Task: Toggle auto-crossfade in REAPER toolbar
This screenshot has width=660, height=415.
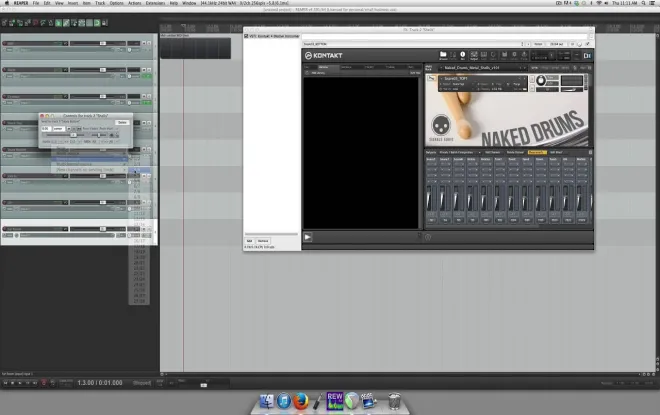Action: (x=59, y=23)
